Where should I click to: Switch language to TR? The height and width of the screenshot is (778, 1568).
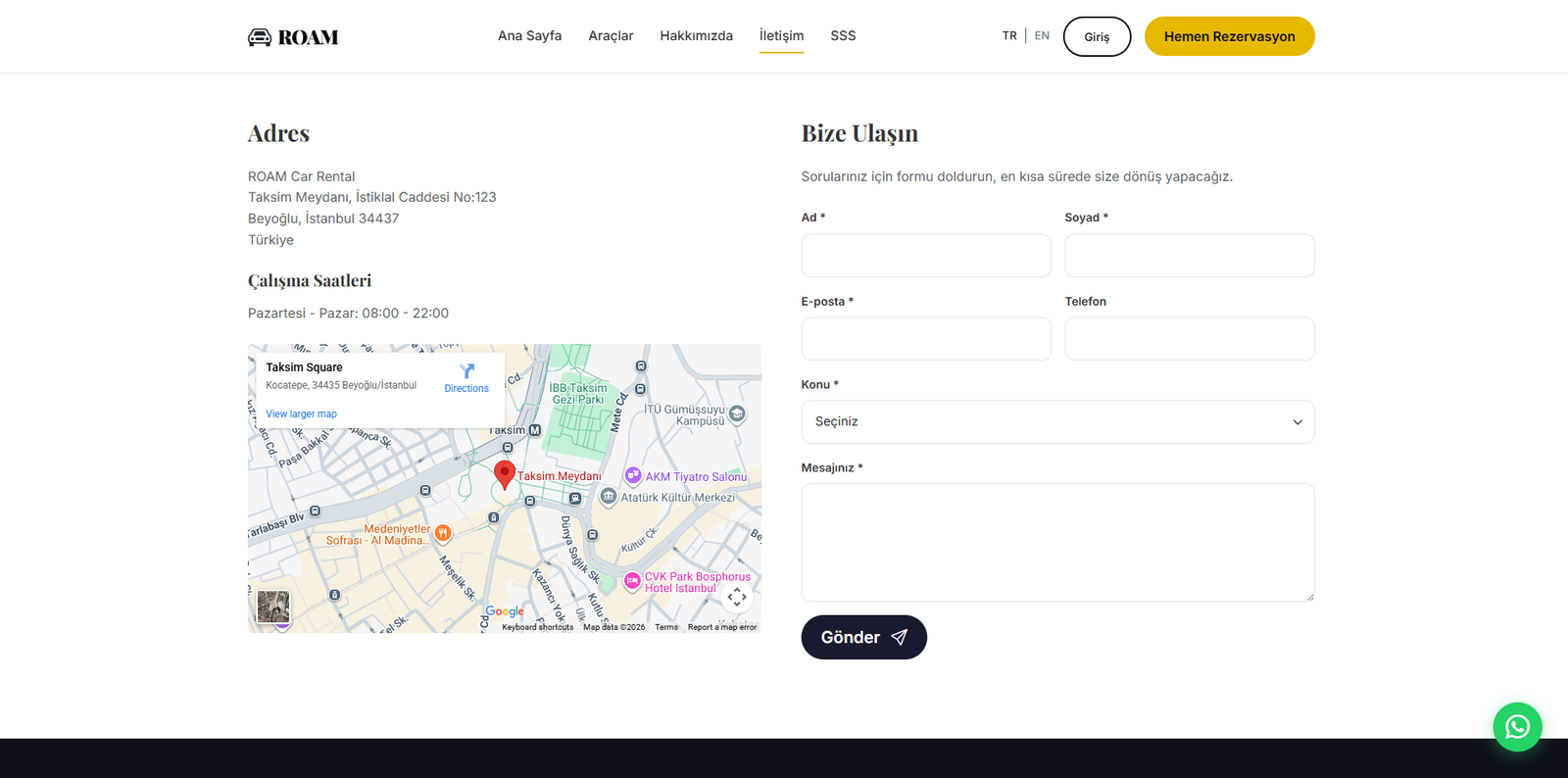(1009, 36)
